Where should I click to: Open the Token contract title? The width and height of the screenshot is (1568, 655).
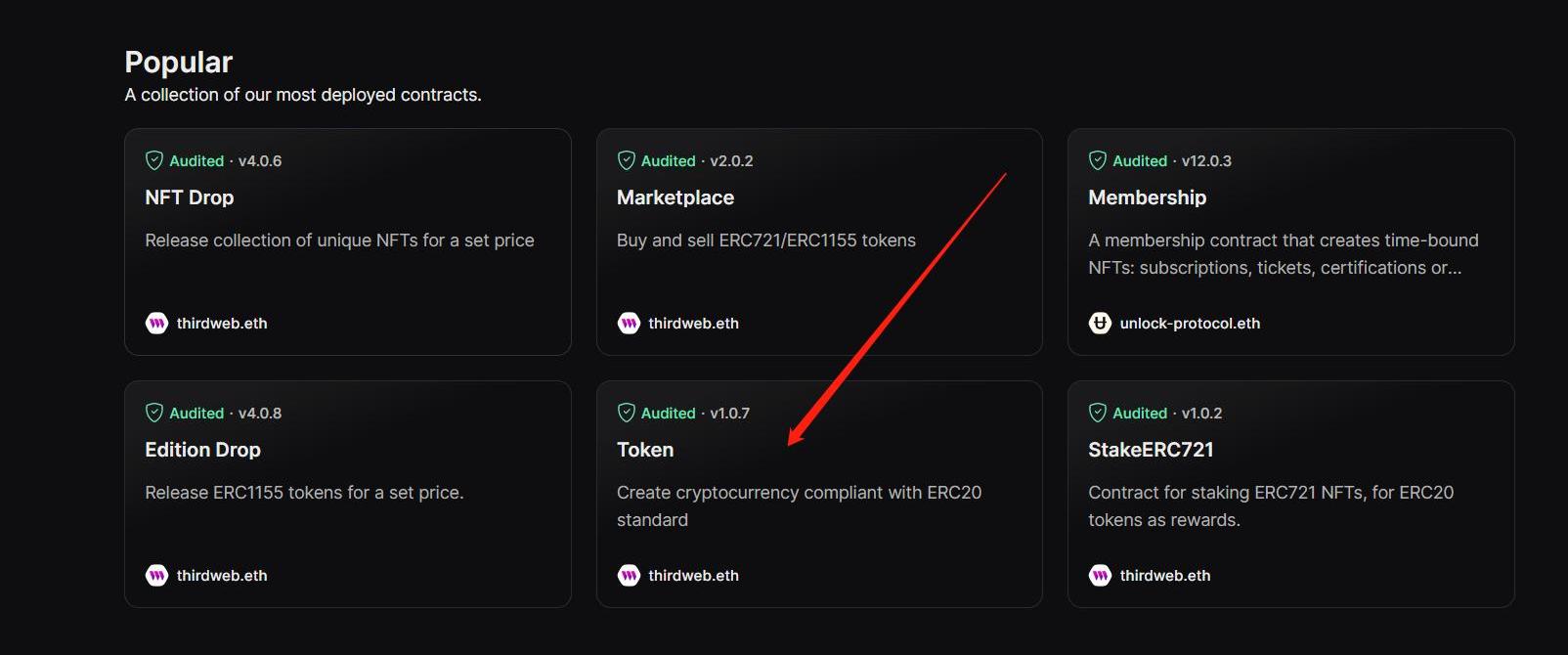(645, 450)
